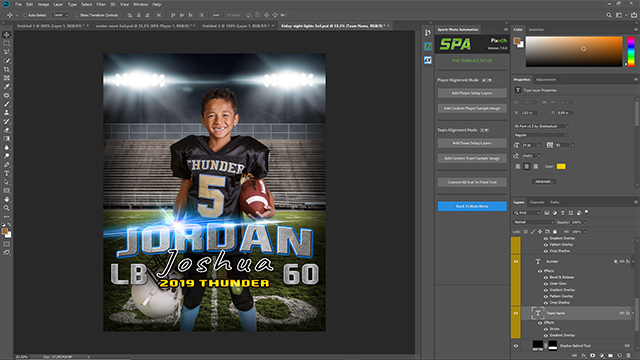Switch to the Channels tab
Image resolution: width=640 pixels, height=360 pixels.
coord(537,202)
